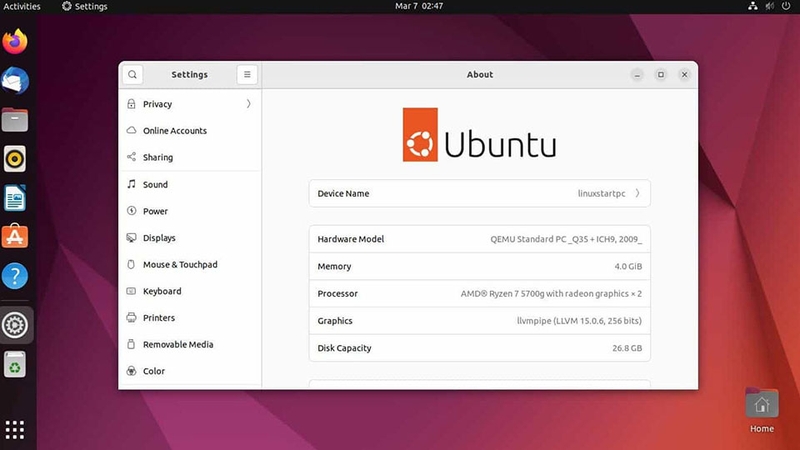The image size is (800, 450).
Task: Open Firefox from the dock
Action: coord(15,42)
